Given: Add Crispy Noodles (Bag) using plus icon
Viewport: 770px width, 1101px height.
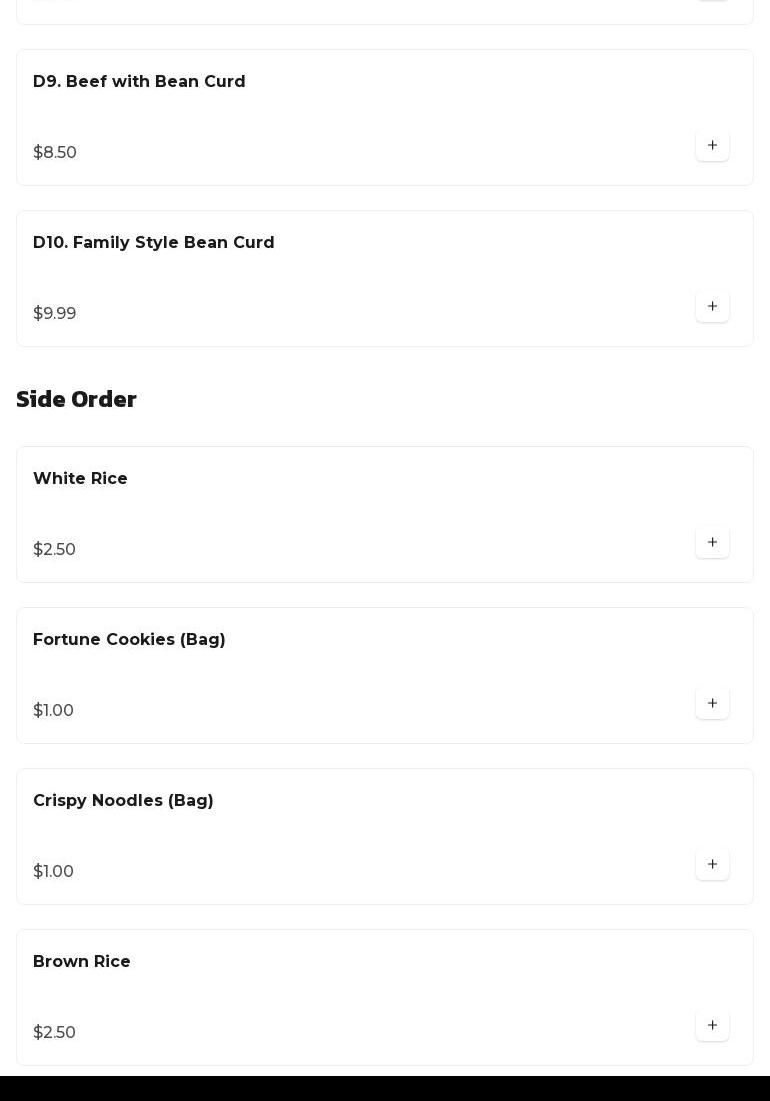Looking at the screenshot, I should coord(712,865).
